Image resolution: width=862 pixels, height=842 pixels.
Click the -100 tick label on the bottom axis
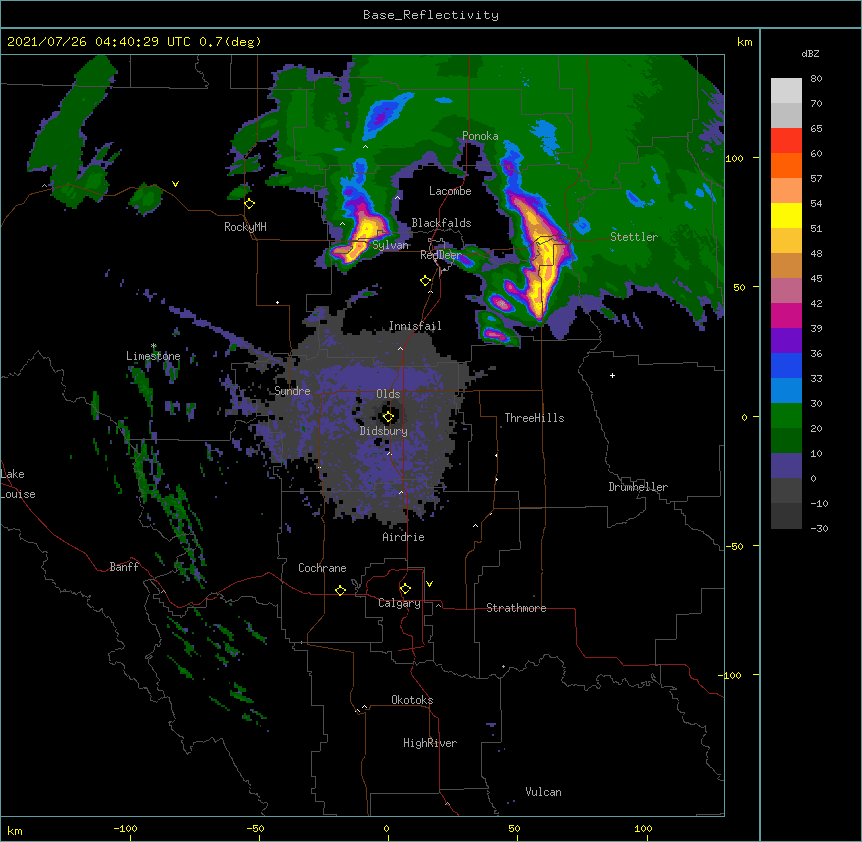(125, 828)
